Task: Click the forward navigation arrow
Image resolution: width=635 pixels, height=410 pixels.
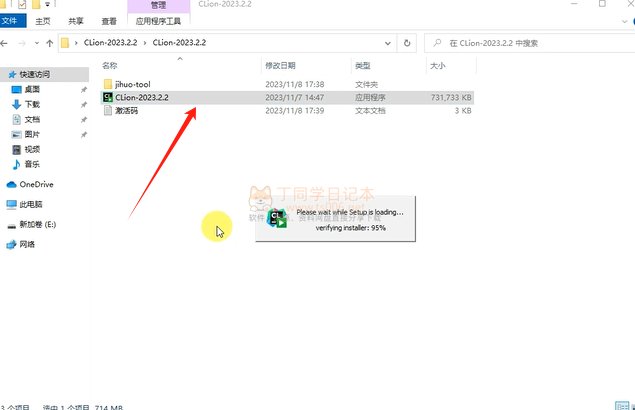Action: click(x=22, y=43)
